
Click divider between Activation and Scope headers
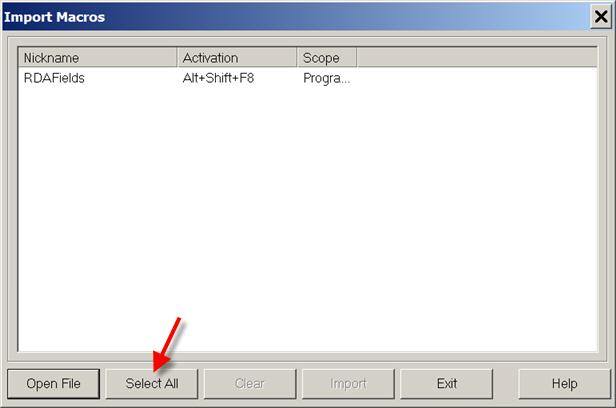[x=297, y=58]
